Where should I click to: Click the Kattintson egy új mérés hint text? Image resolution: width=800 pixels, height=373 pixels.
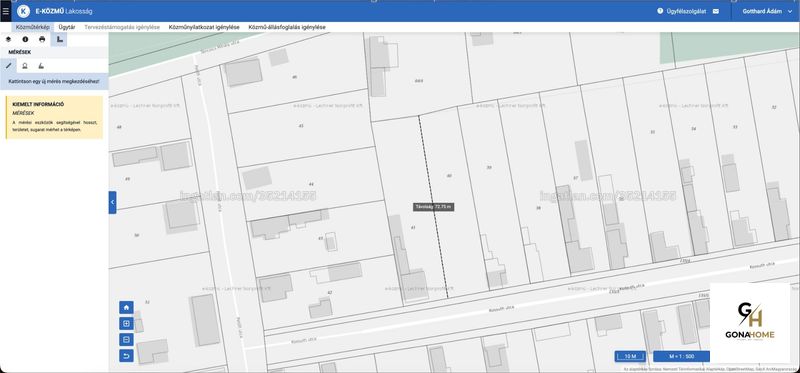tap(54, 81)
